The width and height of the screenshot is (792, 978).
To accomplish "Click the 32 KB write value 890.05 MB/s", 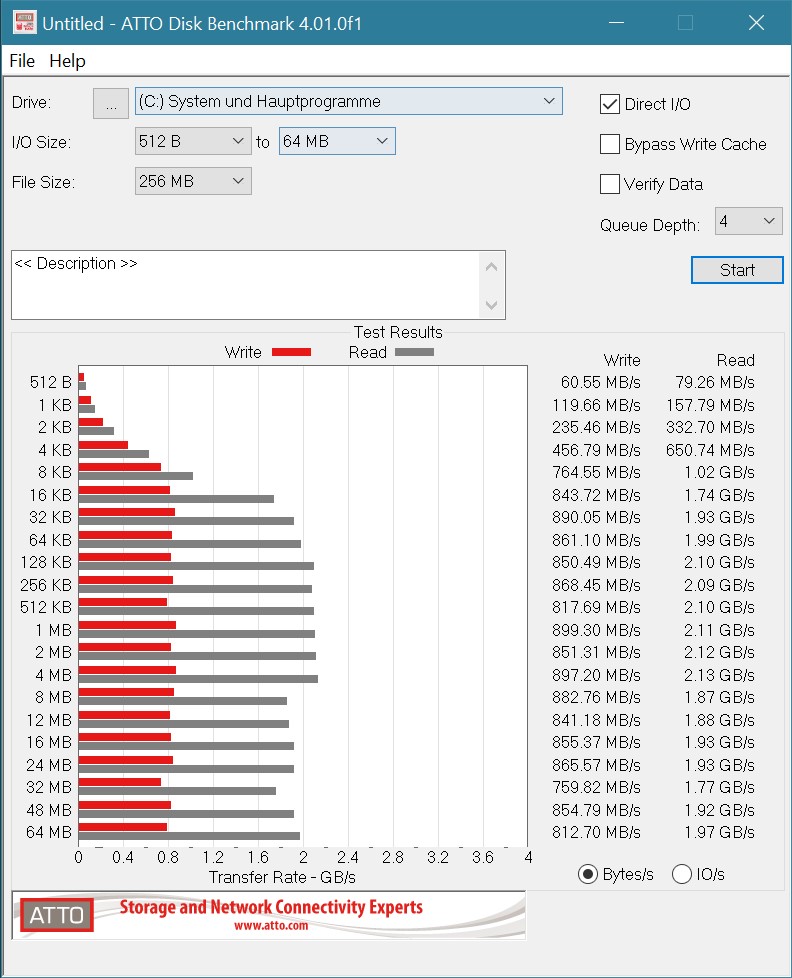I will click(x=596, y=517).
